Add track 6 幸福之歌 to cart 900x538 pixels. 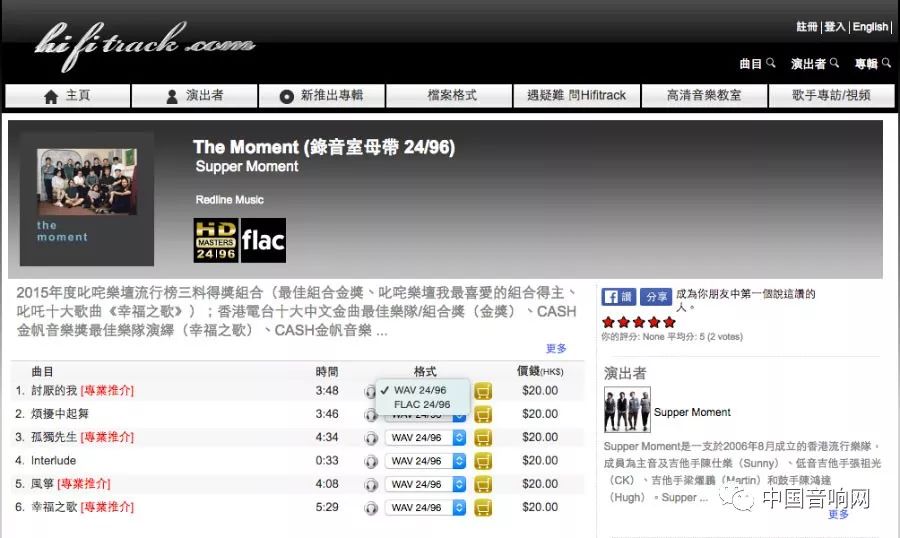(x=483, y=508)
